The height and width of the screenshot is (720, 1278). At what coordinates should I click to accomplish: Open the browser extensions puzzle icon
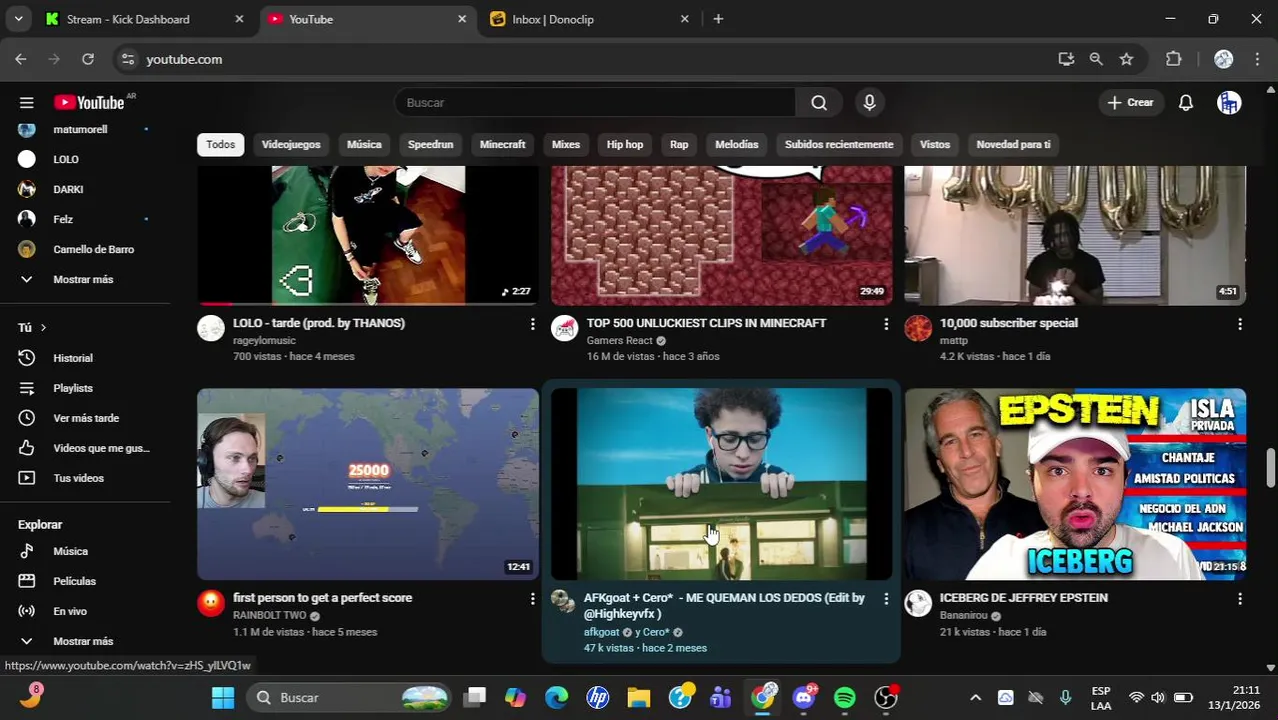tap(1174, 59)
